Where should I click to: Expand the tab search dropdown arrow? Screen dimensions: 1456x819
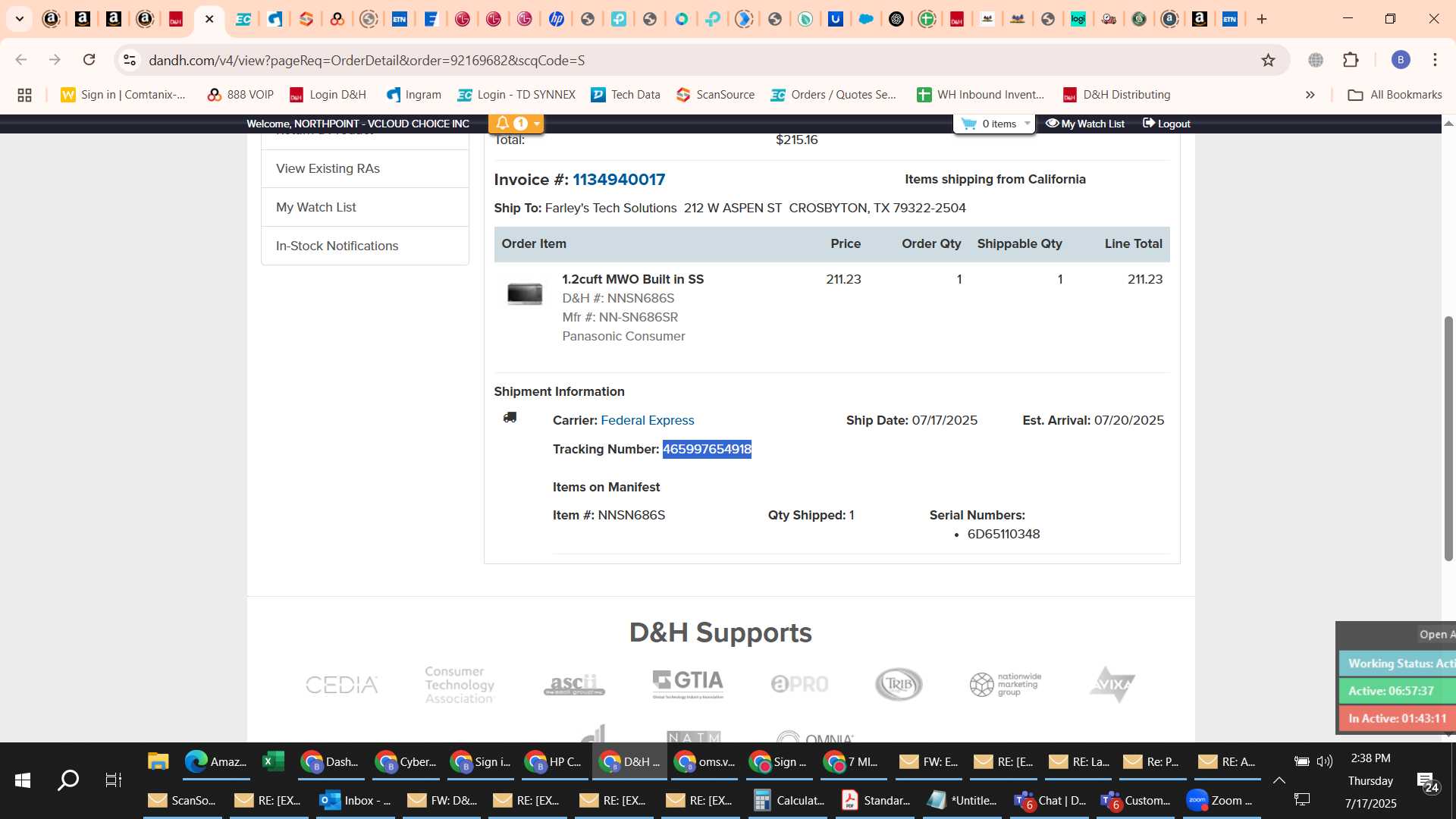pos(20,19)
